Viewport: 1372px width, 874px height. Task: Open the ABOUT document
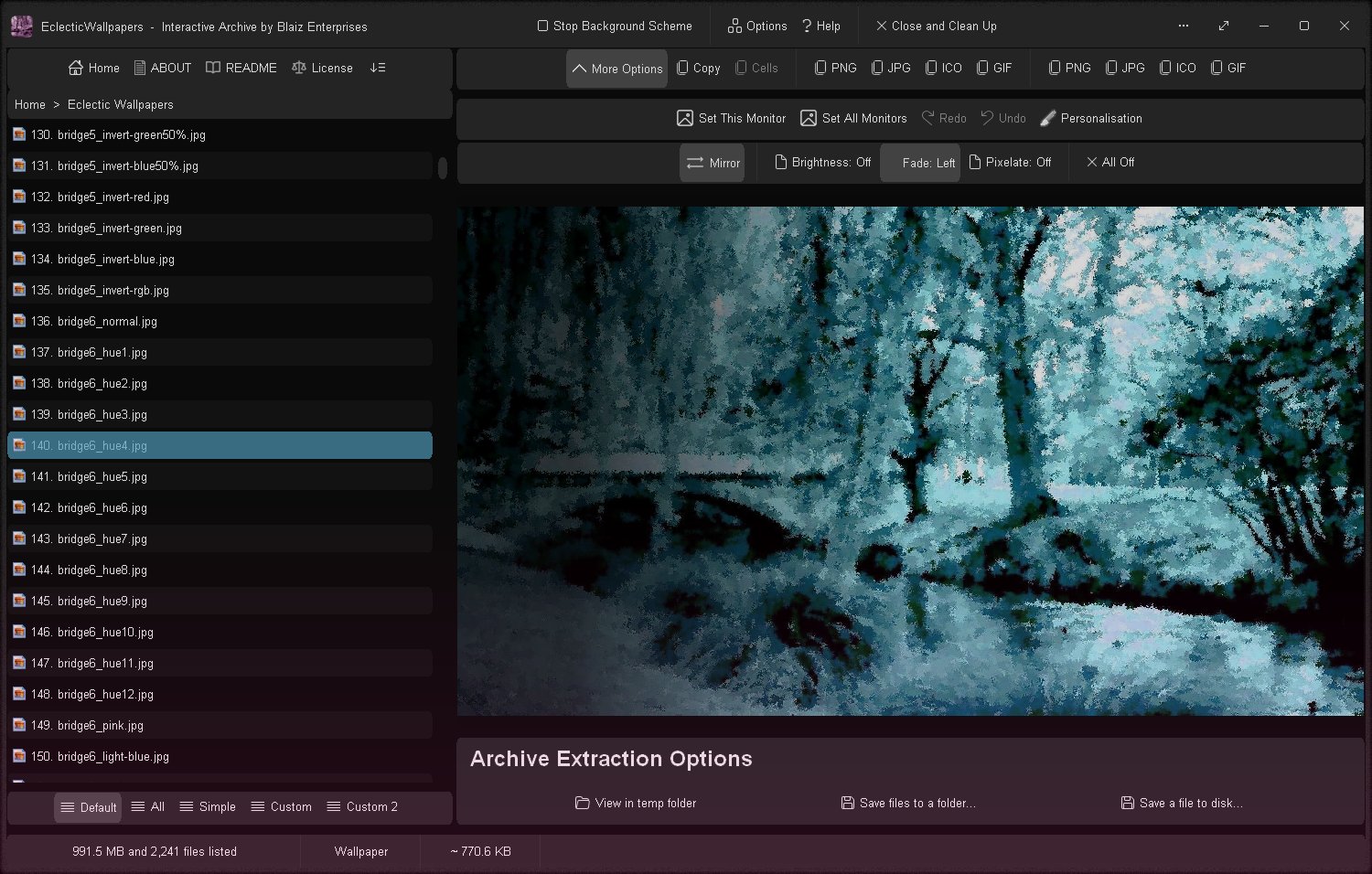click(162, 68)
